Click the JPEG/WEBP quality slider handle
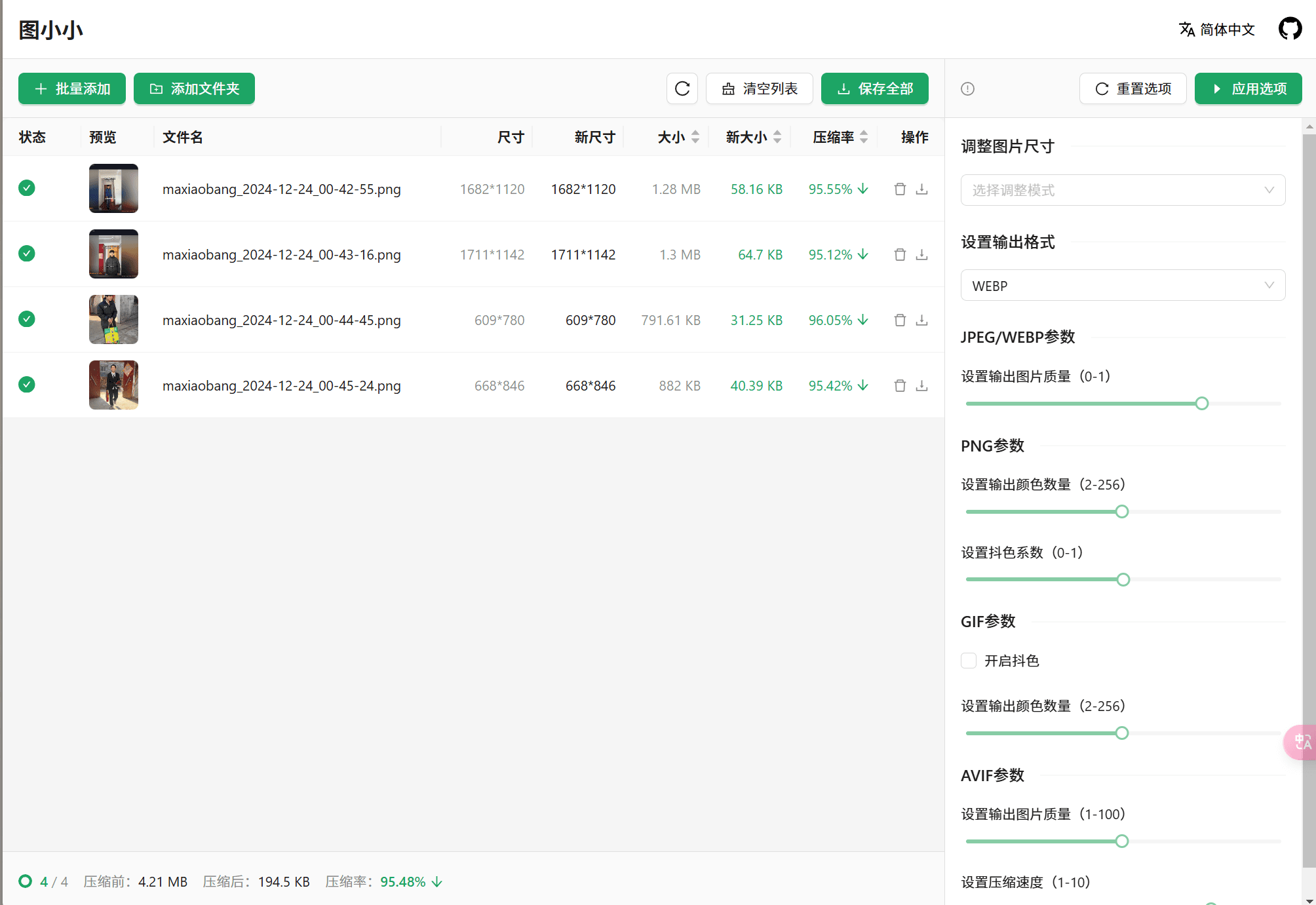The width and height of the screenshot is (1316, 905). [x=1201, y=404]
